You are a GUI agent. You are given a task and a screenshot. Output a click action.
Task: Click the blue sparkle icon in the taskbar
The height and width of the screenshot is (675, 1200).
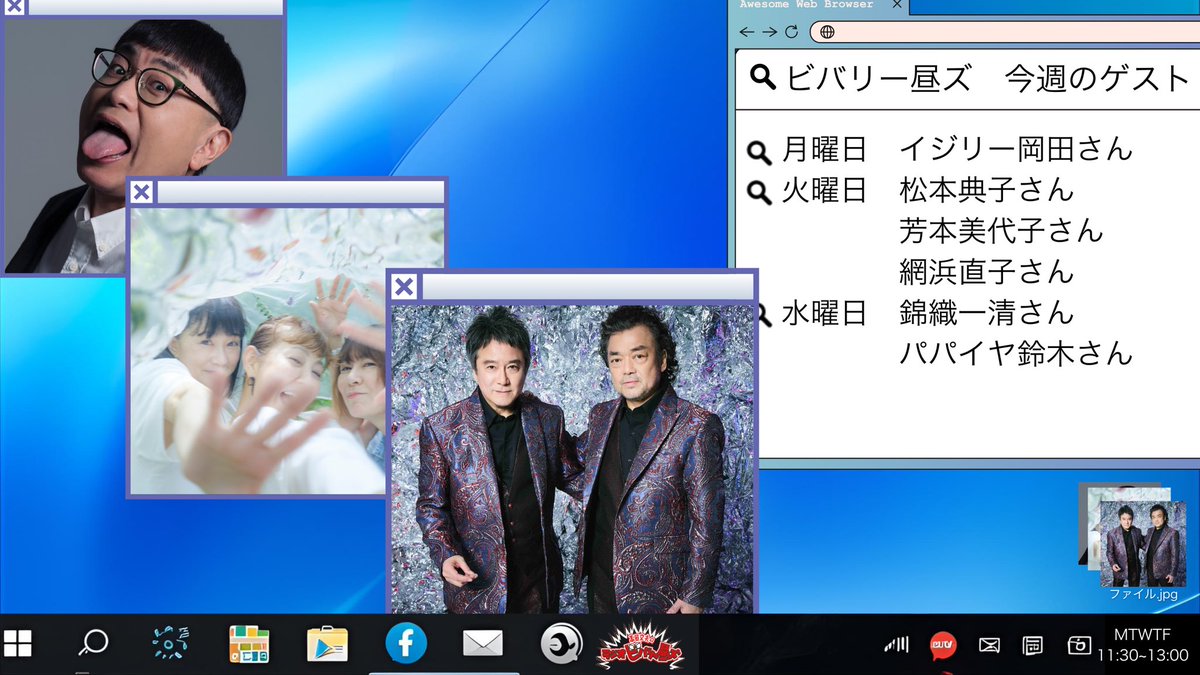tap(170, 643)
